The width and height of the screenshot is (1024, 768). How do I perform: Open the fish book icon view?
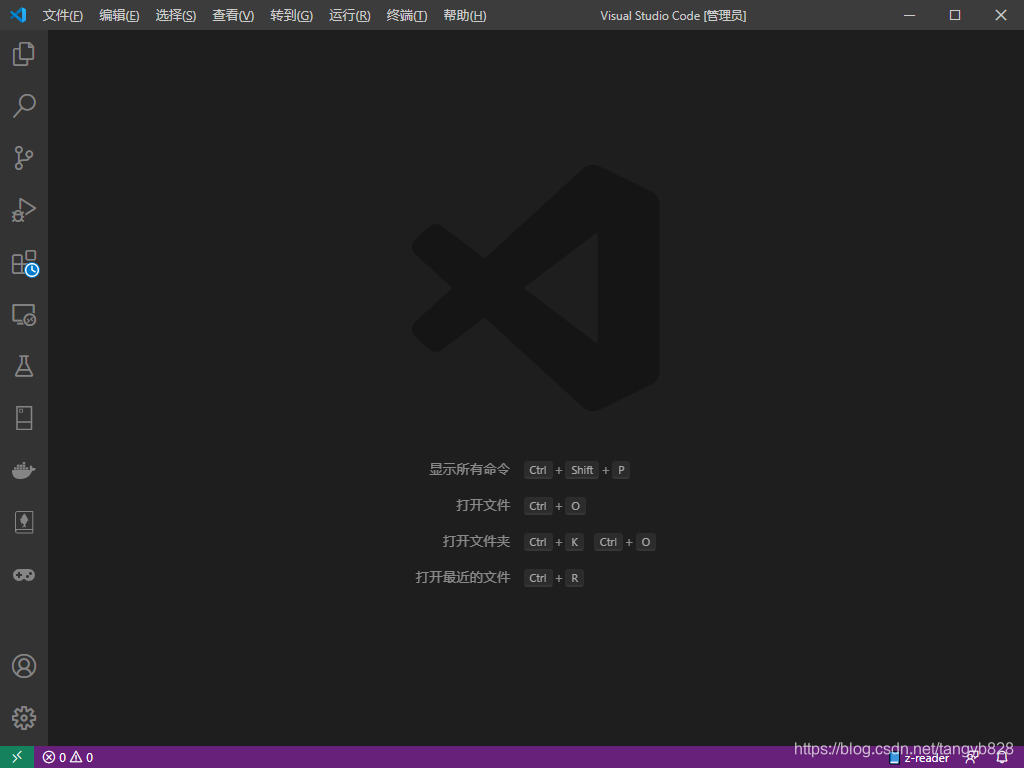[x=24, y=522]
